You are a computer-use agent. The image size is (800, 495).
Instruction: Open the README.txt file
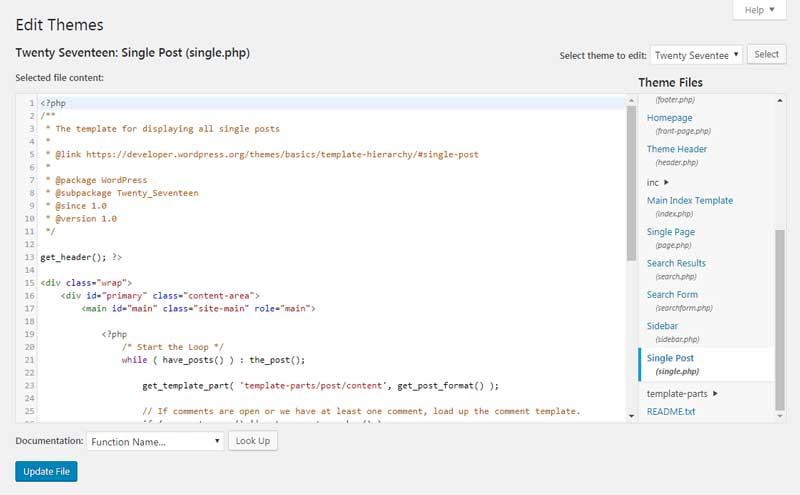tap(671, 411)
